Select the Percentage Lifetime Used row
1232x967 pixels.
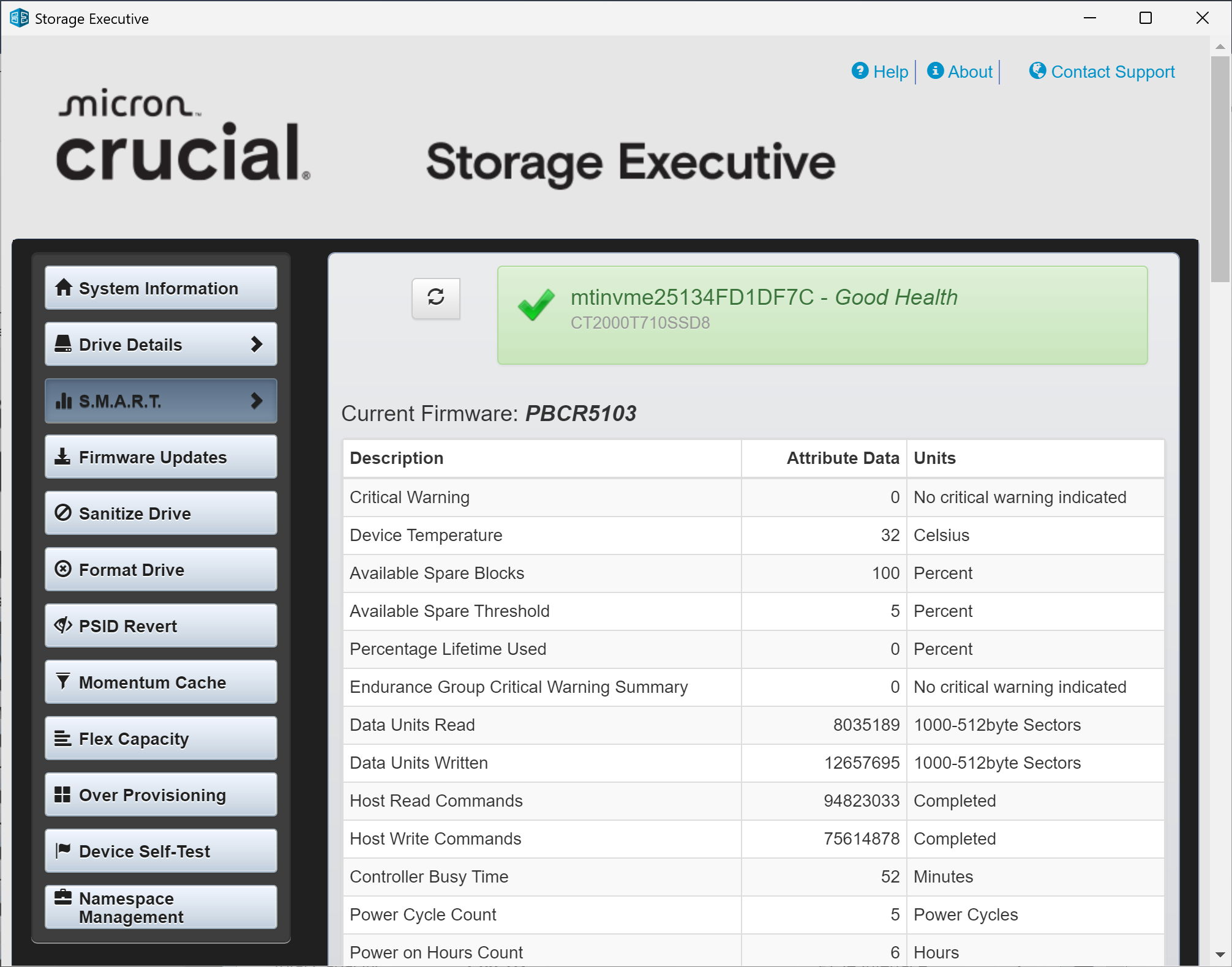click(x=753, y=649)
